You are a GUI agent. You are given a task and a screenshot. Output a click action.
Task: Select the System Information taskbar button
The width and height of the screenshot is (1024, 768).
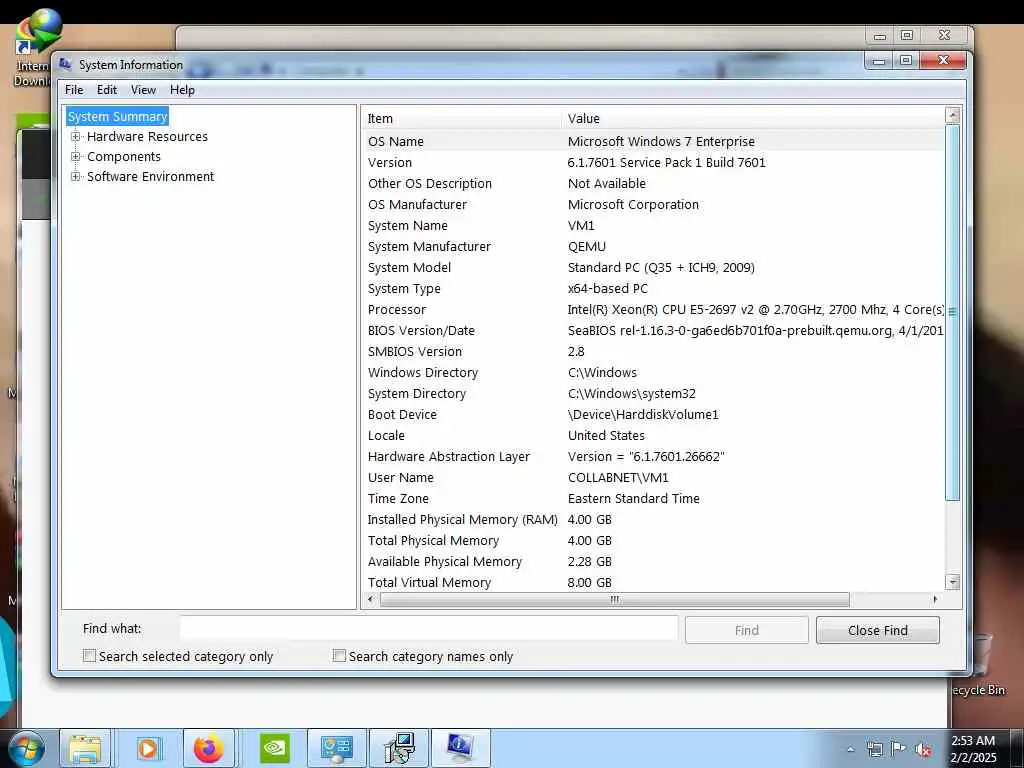[460, 748]
